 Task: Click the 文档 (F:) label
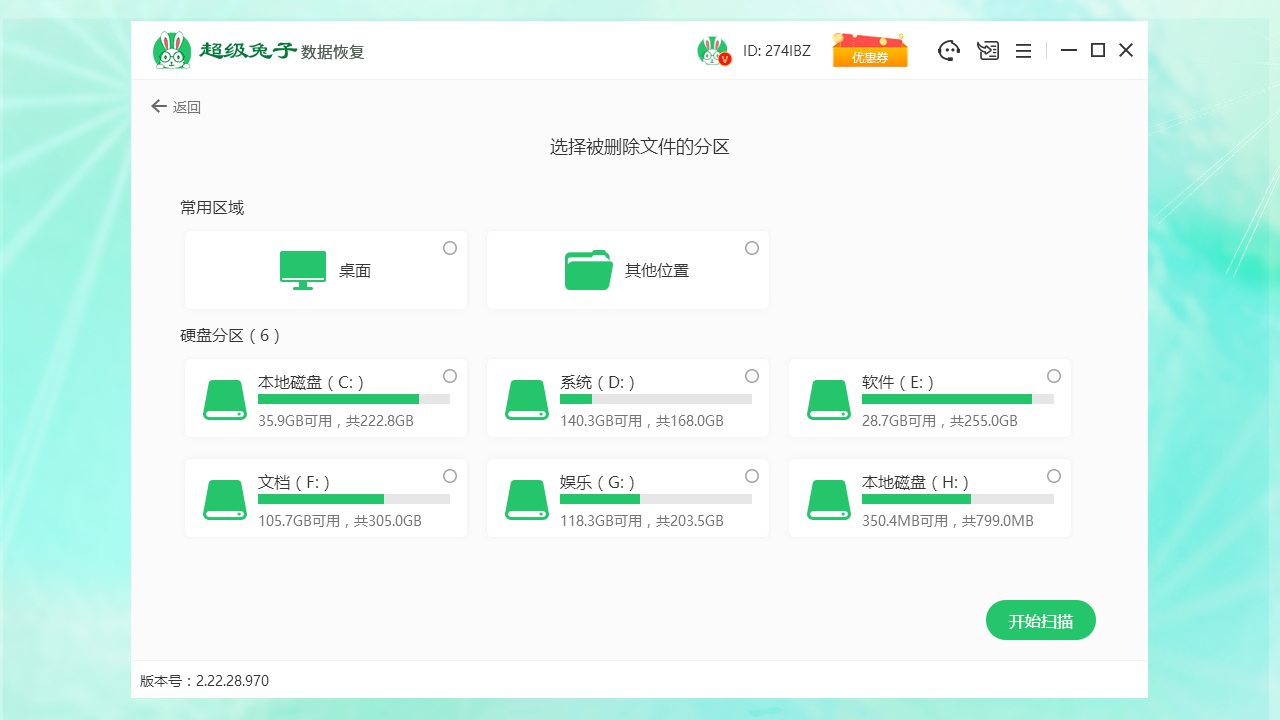[294, 482]
